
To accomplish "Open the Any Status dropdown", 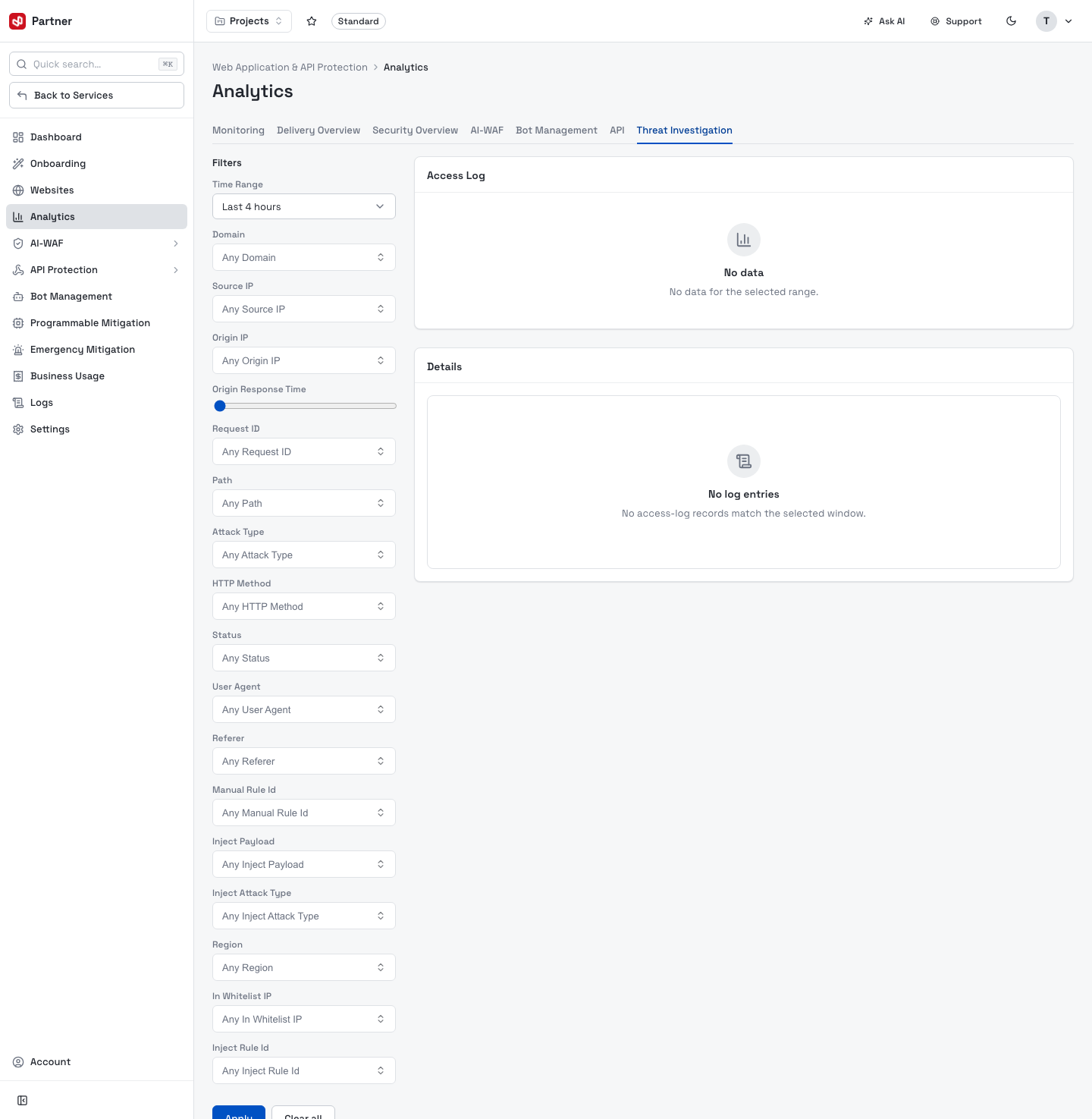I will click(x=304, y=658).
